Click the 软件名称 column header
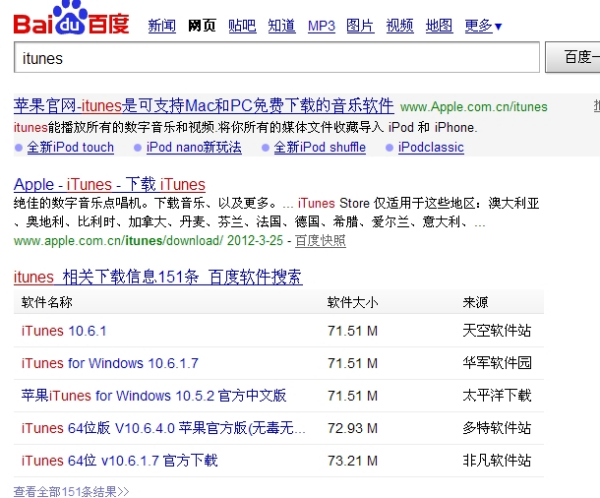Screen dimensions: 600x498 click(x=47, y=302)
